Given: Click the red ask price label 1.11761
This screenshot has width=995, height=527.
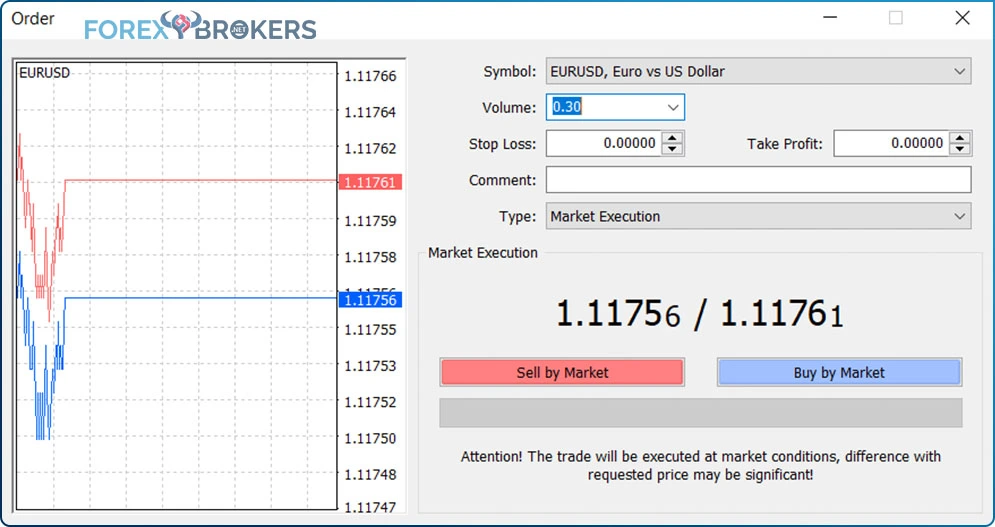Looking at the screenshot, I should pos(371,182).
